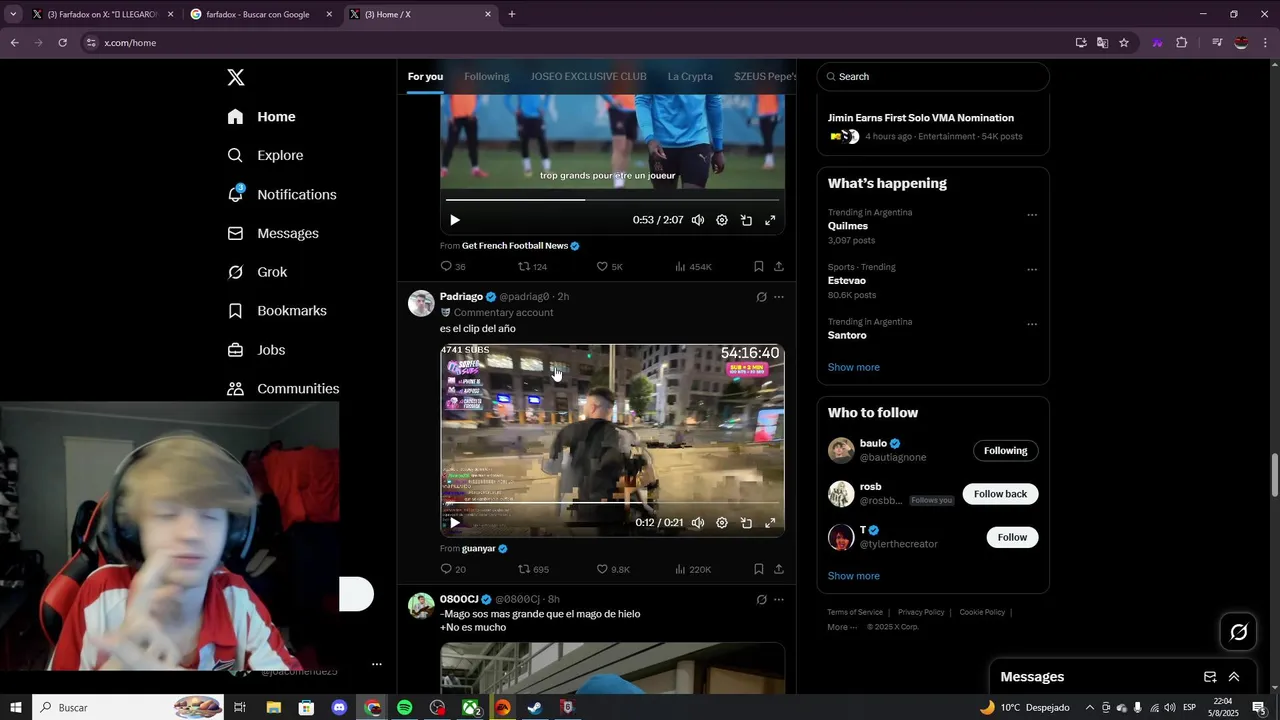Open options for Estevao trend
Image resolution: width=1280 pixels, height=720 pixels.
(x=1032, y=270)
